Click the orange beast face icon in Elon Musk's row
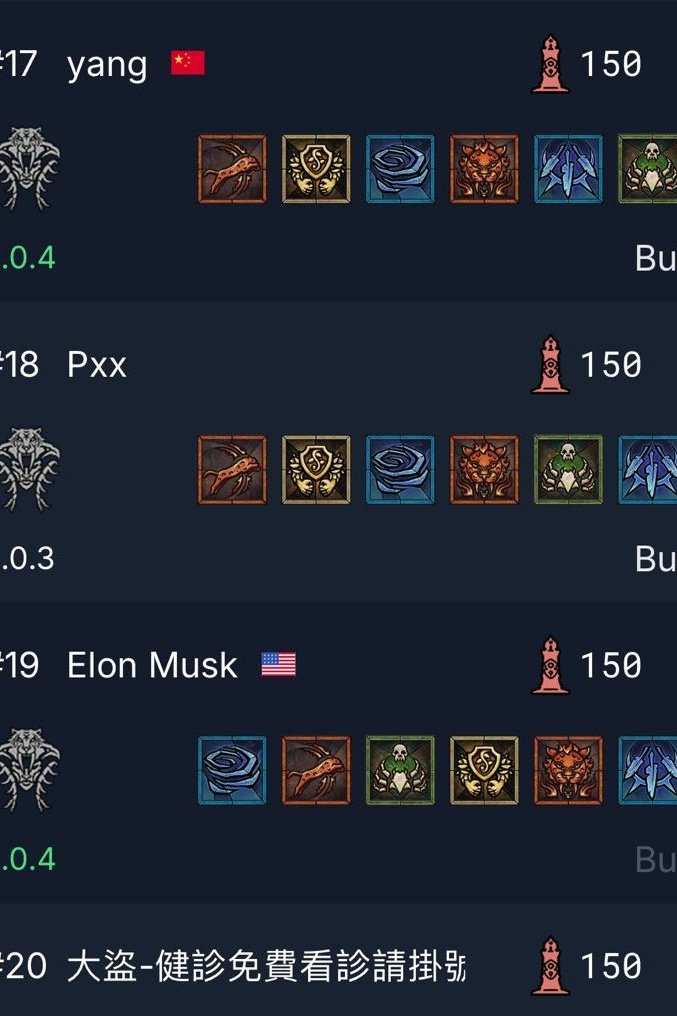Image resolution: width=677 pixels, height=1016 pixels. pyautogui.click(x=568, y=770)
